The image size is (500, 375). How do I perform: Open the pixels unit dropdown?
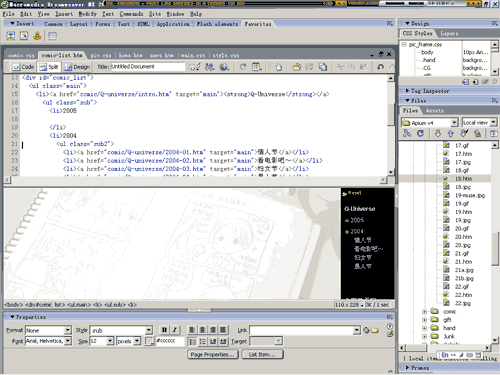pyautogui.click(x=137, y=341)
